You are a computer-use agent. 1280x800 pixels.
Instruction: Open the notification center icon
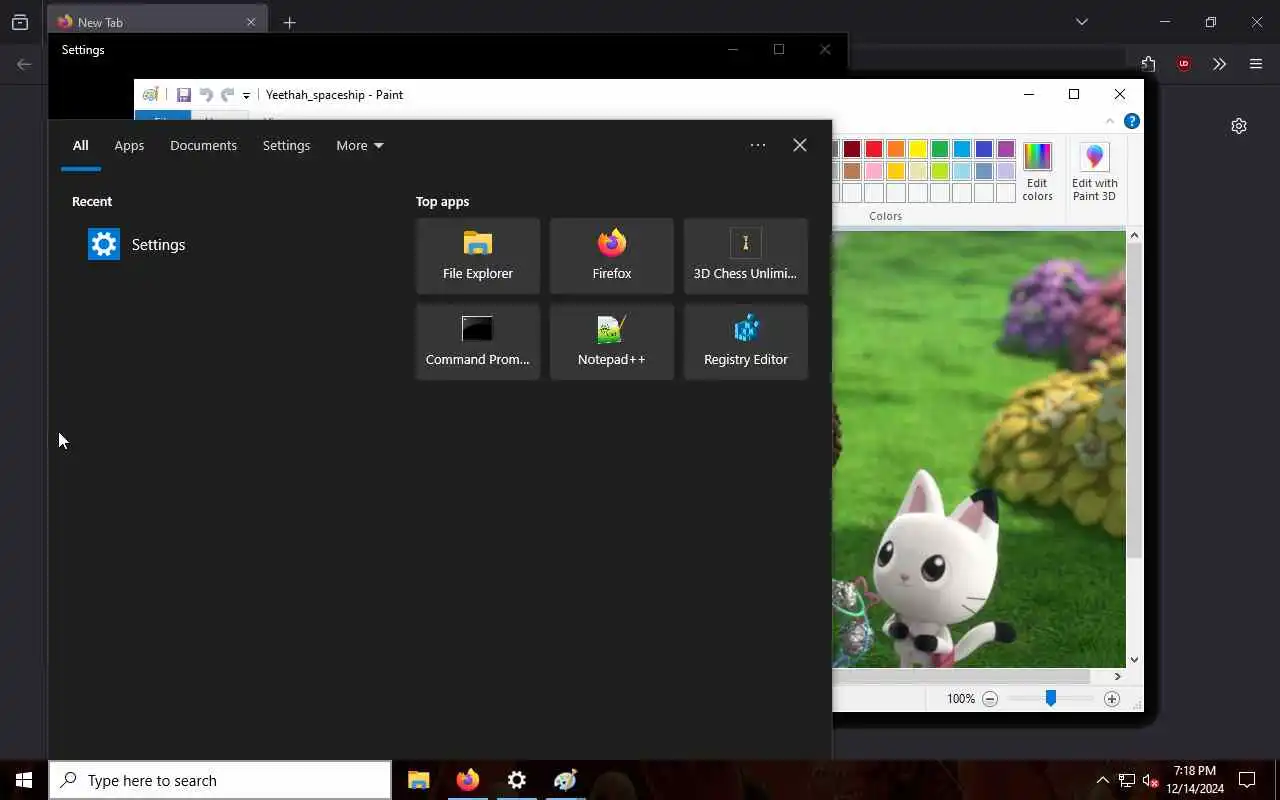[1247, 780]
